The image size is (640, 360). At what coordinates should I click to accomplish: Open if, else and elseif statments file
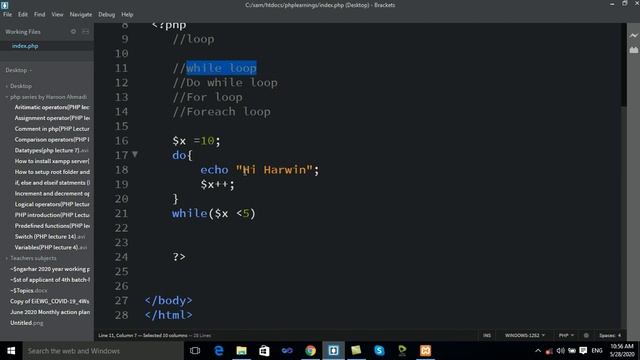52,182
